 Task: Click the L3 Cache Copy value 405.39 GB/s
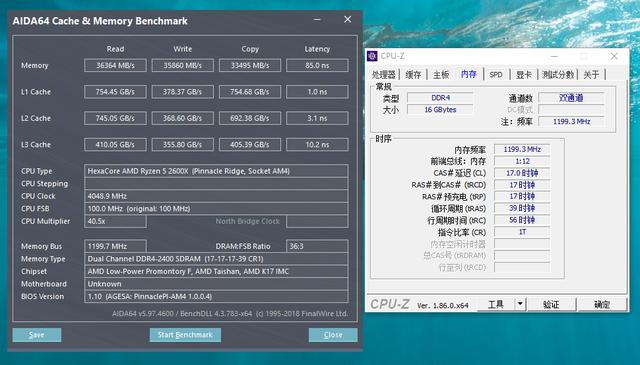coord(250,145)
